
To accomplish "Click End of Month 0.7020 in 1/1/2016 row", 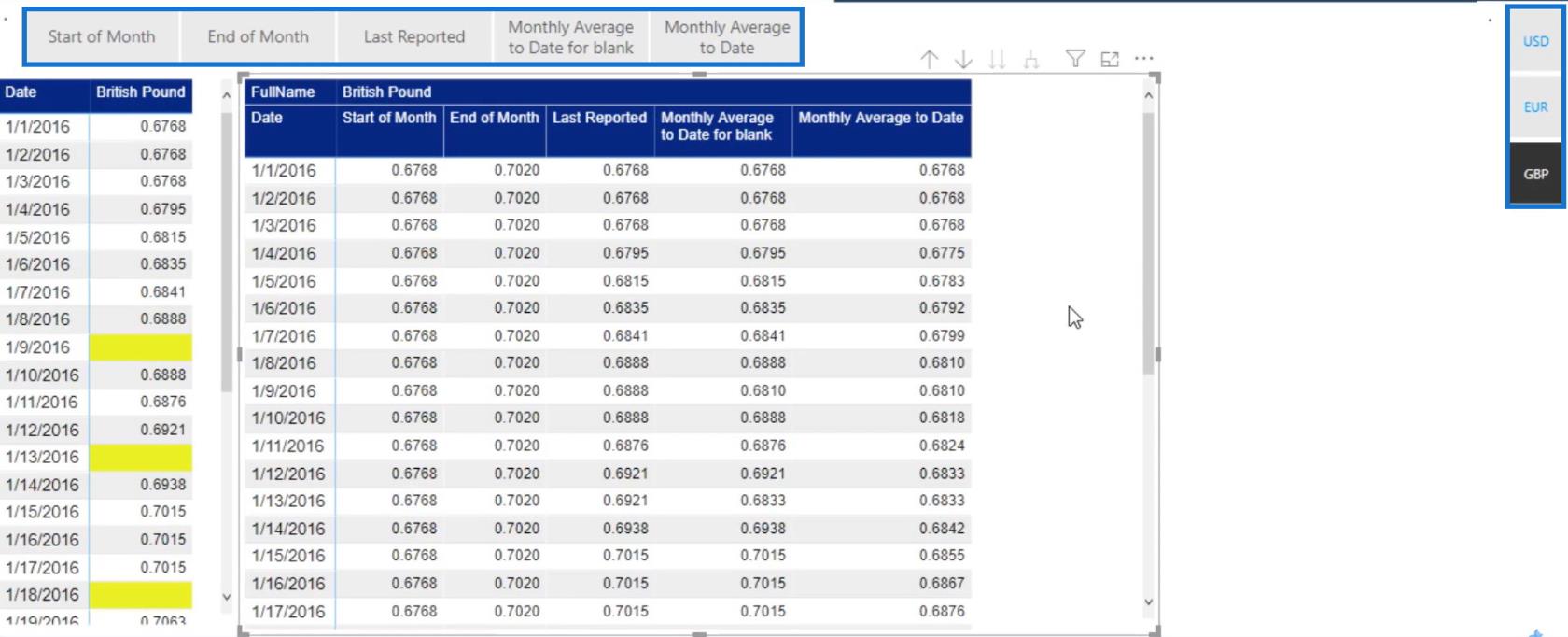I will (517, 170).
